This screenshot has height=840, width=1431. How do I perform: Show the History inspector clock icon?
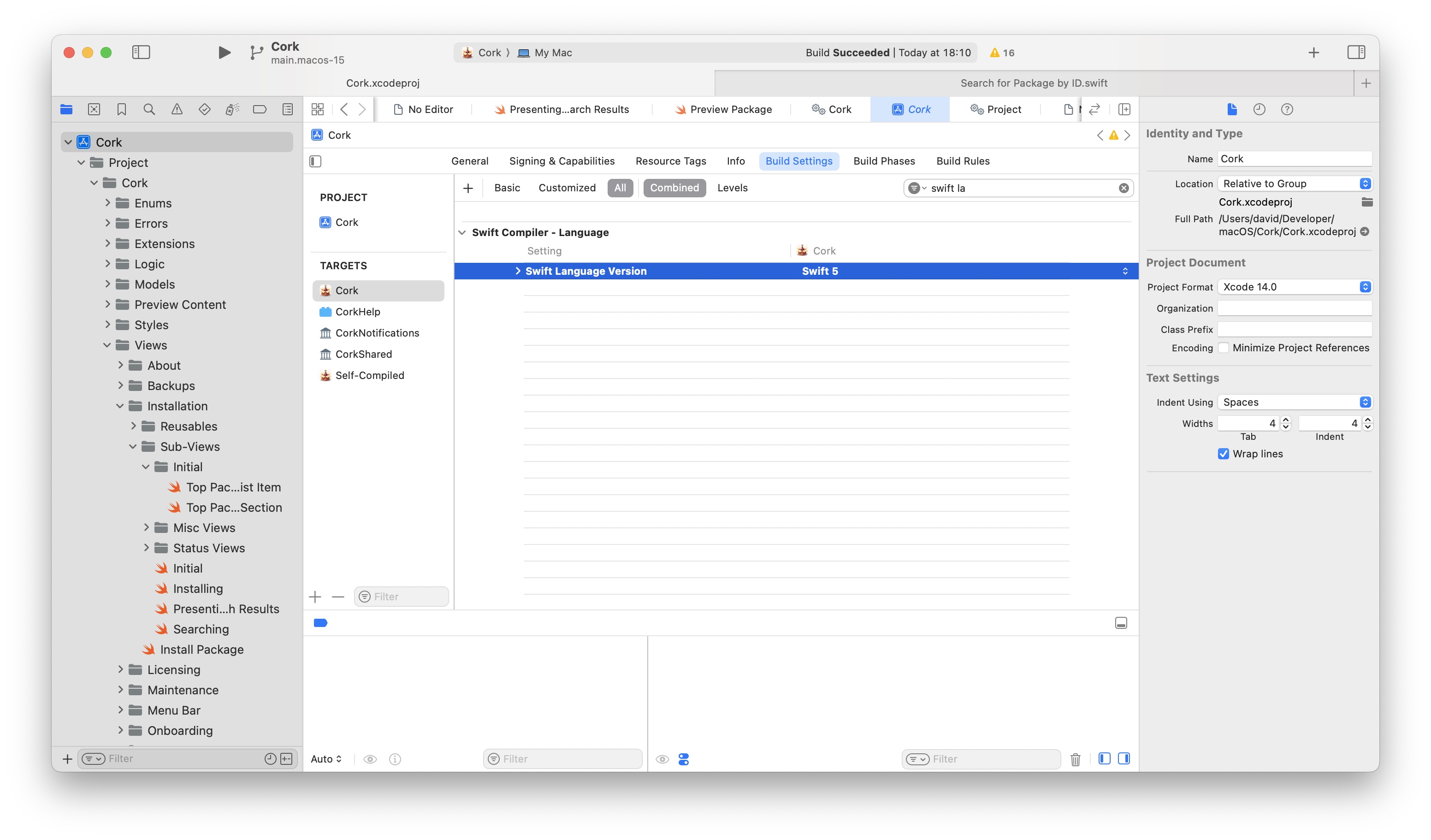(1259, 109)
